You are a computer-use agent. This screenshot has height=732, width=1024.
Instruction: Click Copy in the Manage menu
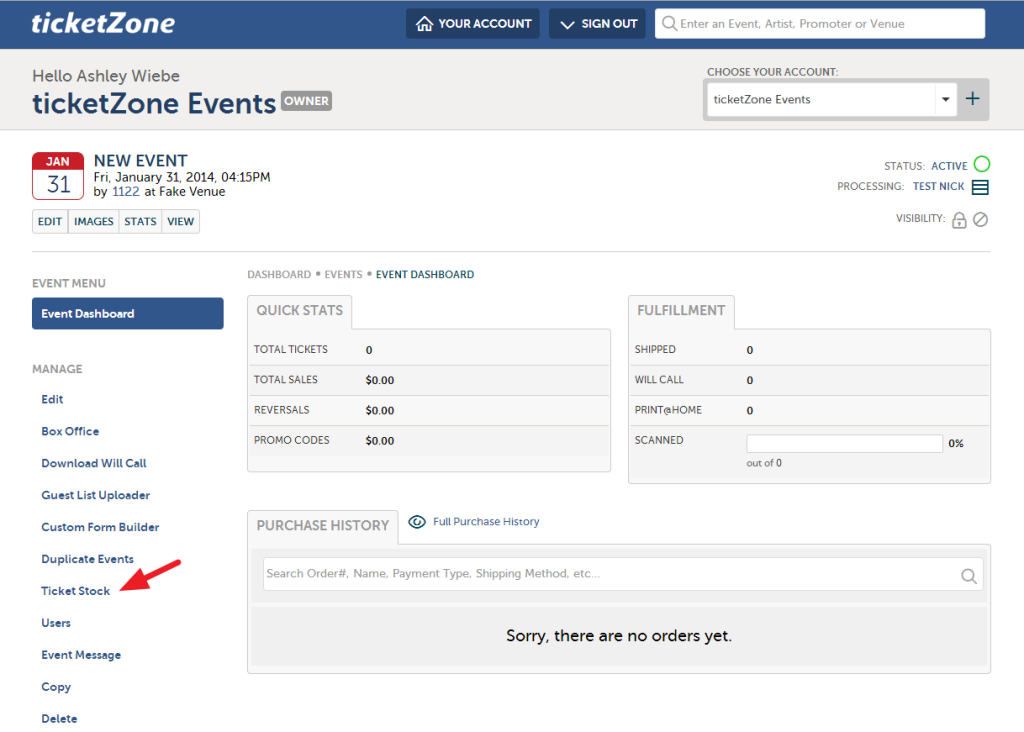[56, 687]
